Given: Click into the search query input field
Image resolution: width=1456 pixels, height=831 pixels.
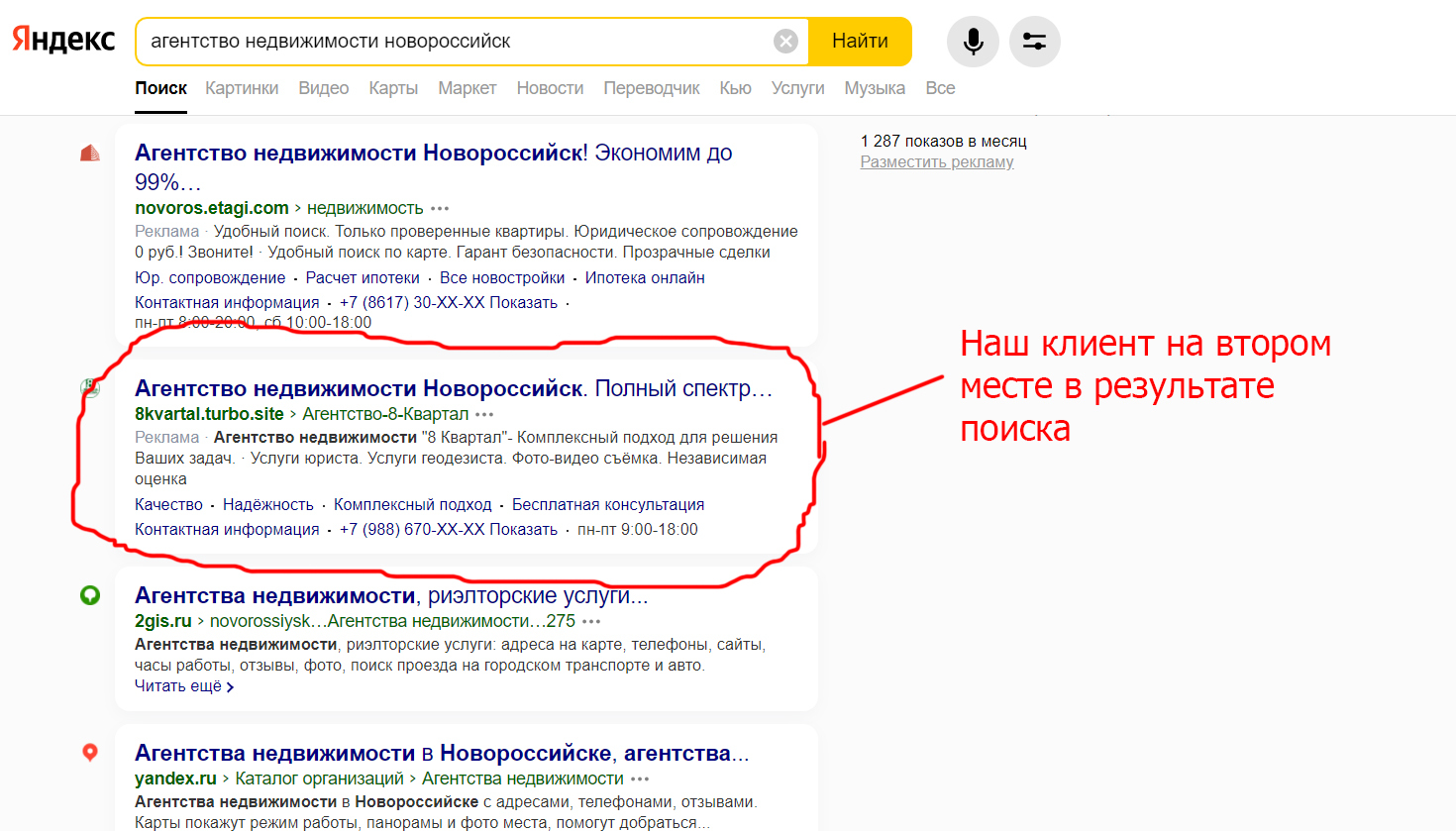Looking at the screenshot, I should click(x=456, y=42).
